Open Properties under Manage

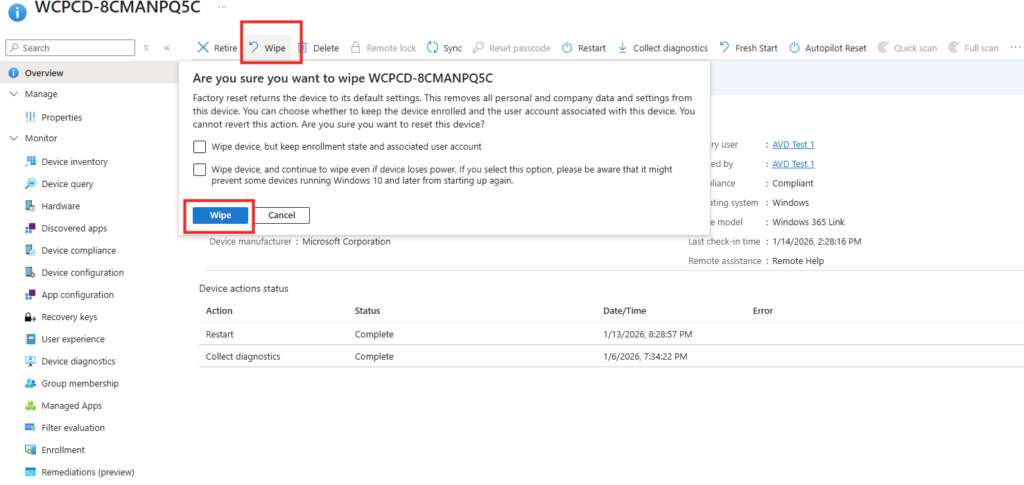pos(61,117)
